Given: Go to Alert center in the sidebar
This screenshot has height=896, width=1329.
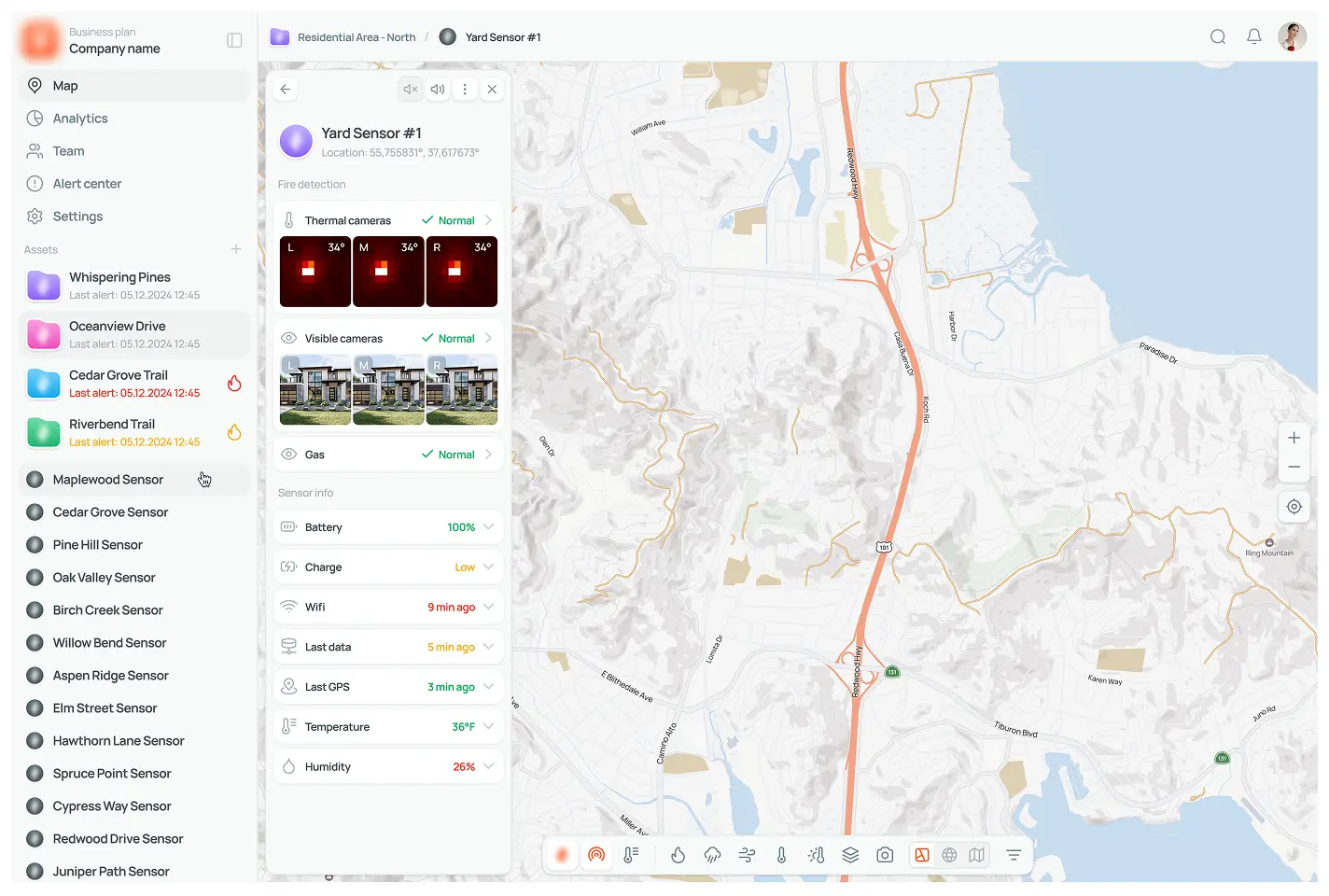Looking at the screenshot, I should (86, 183).
